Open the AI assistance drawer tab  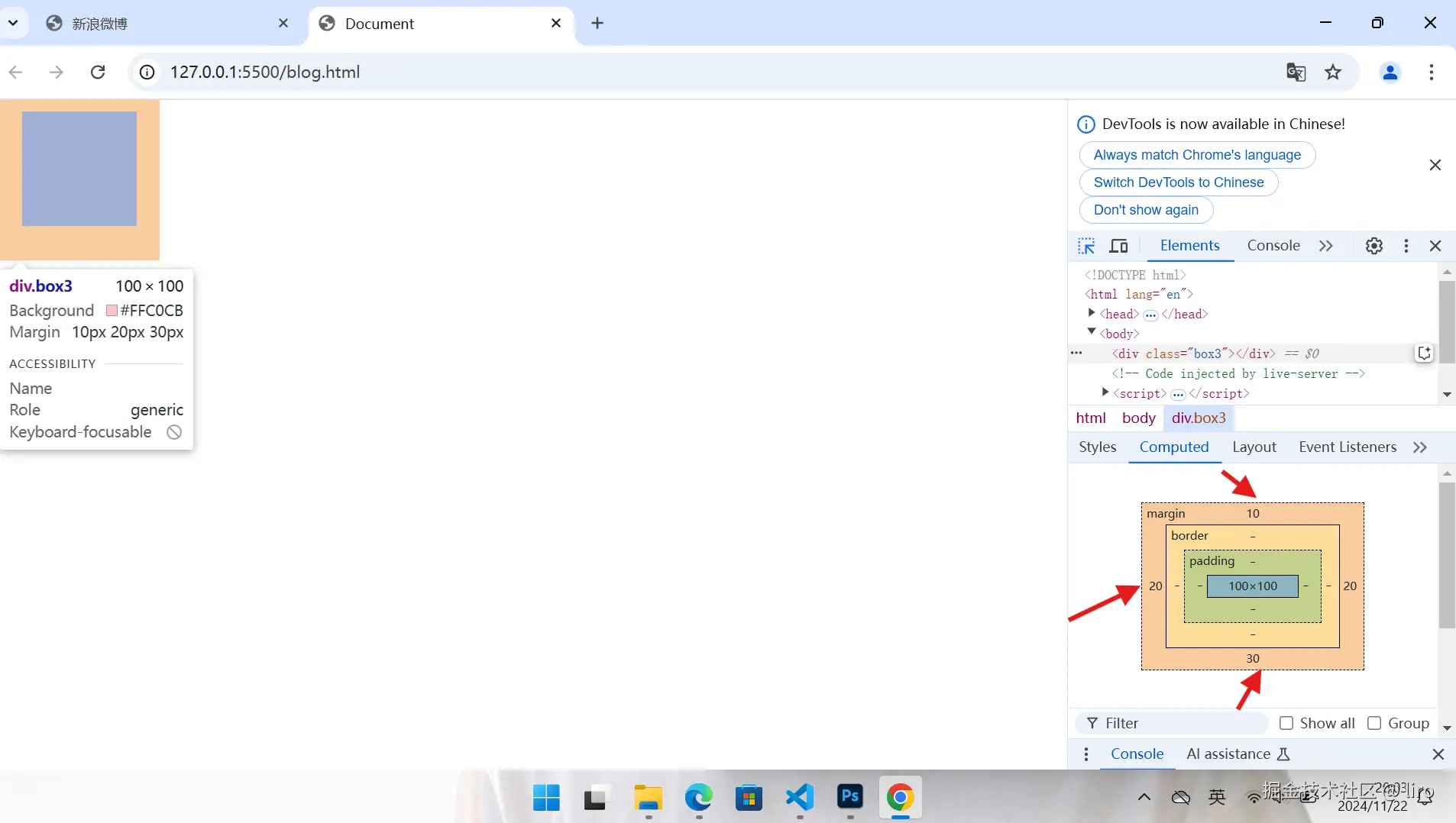[1238, 754]
